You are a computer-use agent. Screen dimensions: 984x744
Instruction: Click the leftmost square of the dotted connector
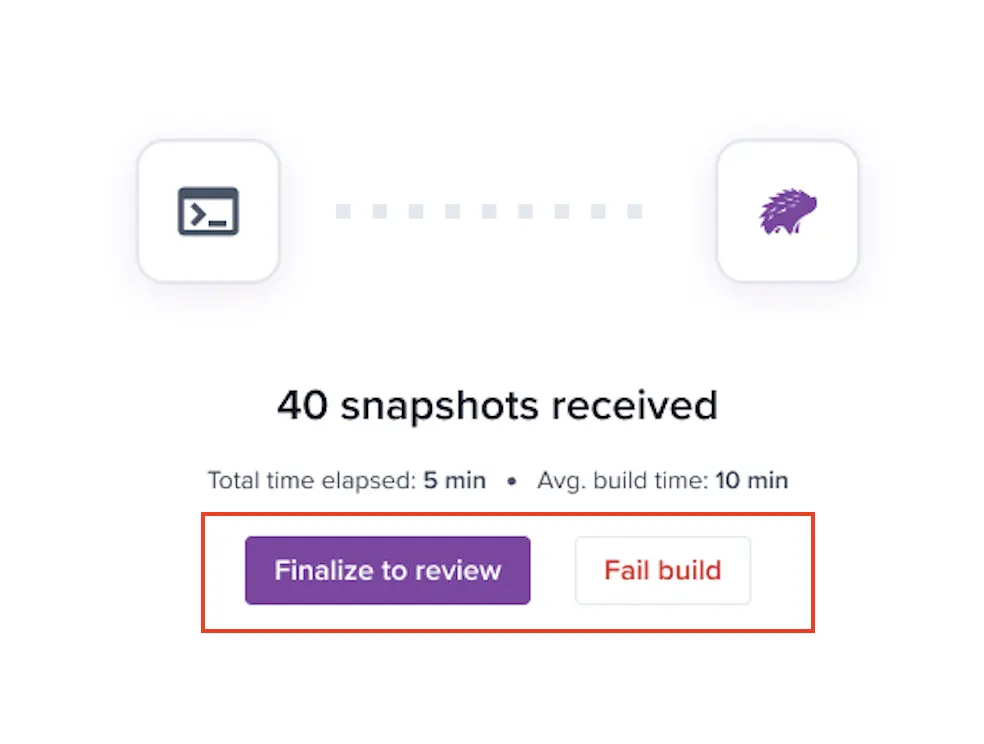click(x=343, y=211)
